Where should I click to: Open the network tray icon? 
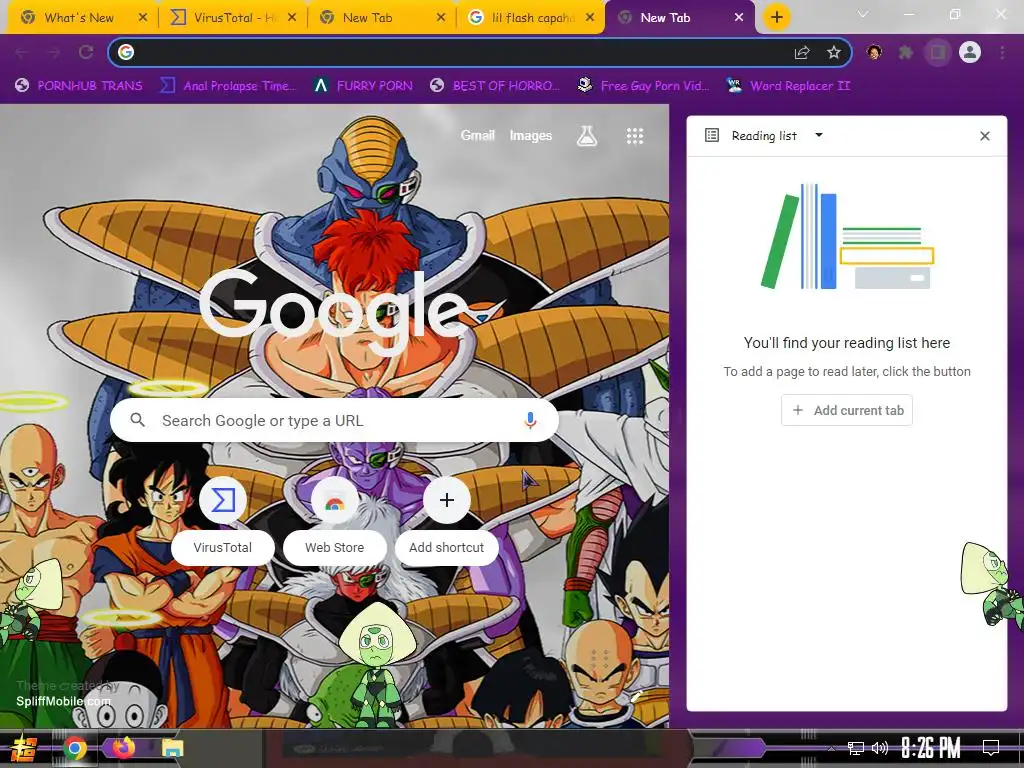pyautogui.click(x=855, y=748)
